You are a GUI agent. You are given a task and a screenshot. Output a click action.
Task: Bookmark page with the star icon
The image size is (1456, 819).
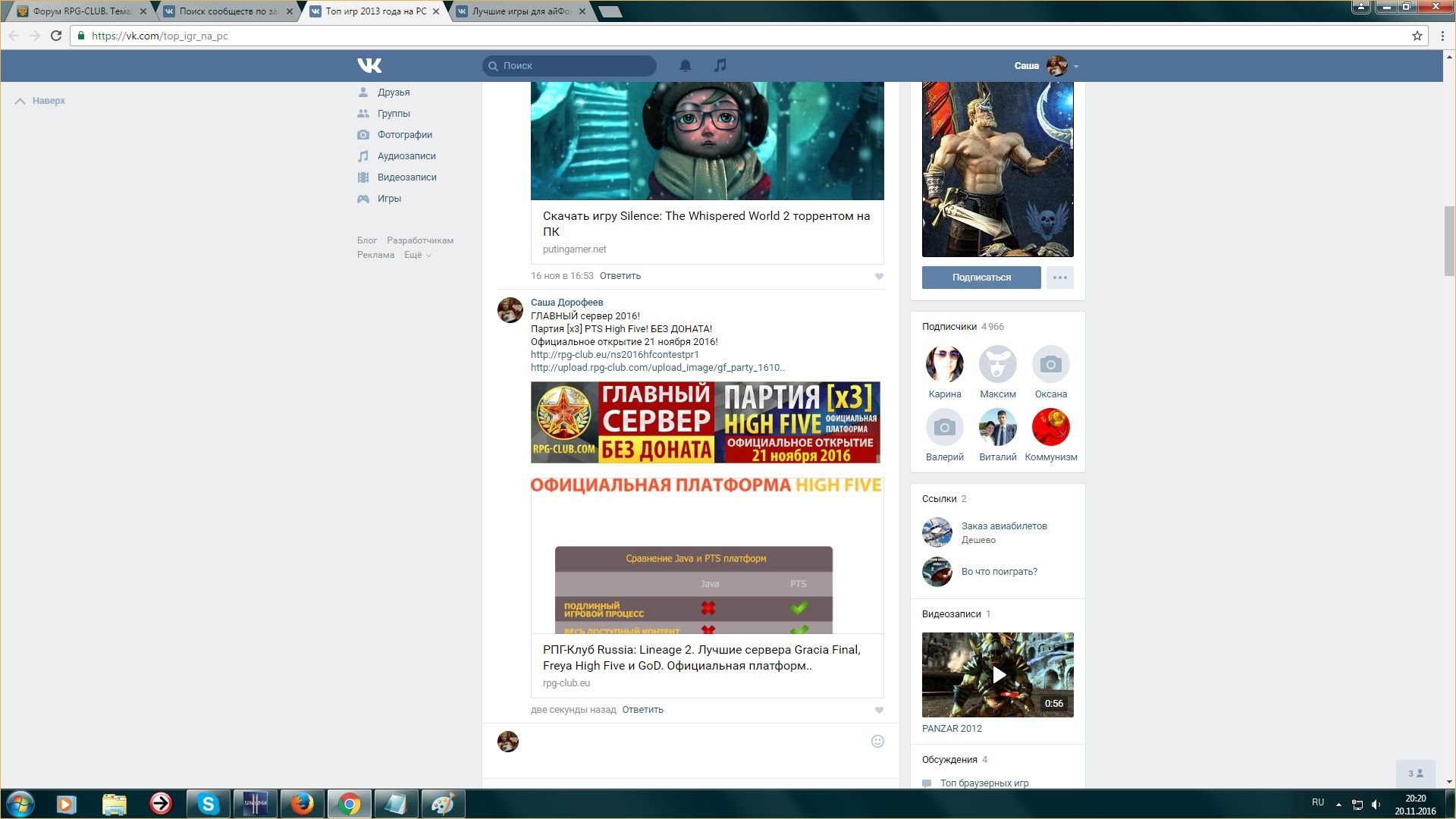[1417, 36]
